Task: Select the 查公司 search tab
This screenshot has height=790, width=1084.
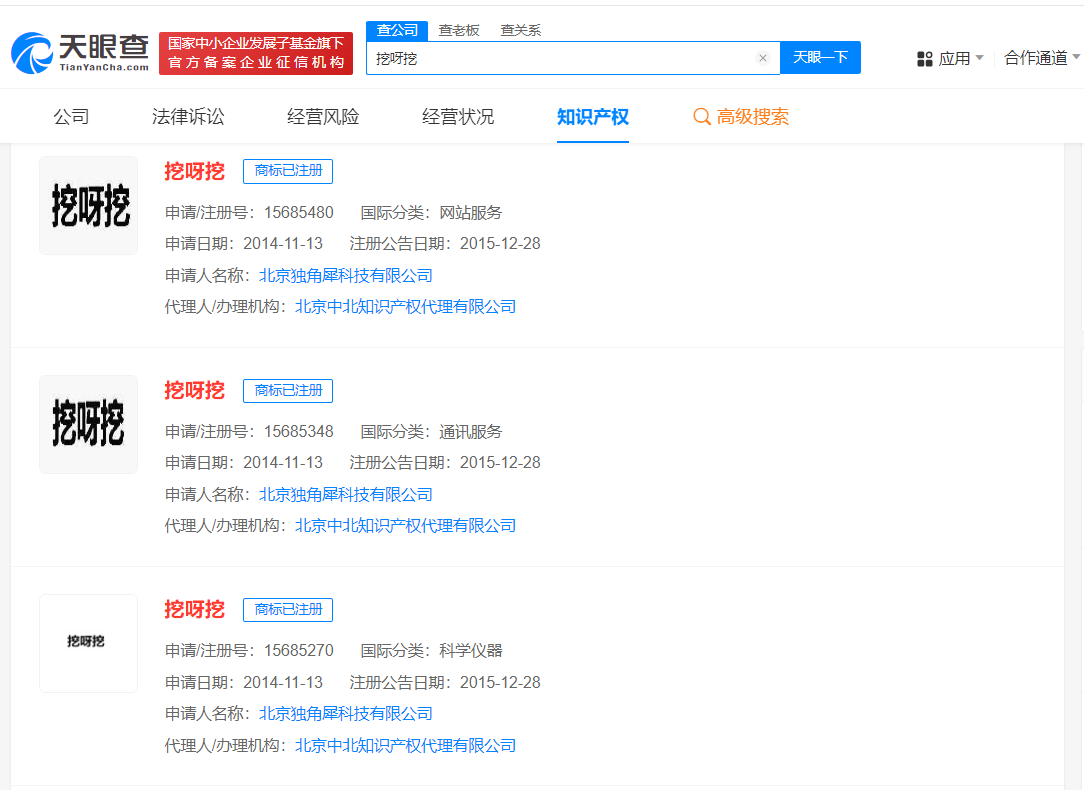Action: coord(397,30)
